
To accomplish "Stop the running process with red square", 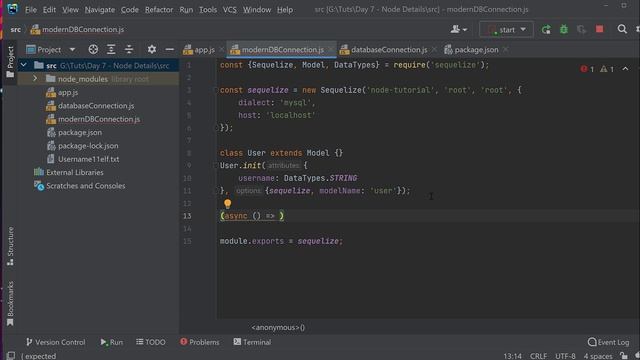I will [x=600, y=29].
